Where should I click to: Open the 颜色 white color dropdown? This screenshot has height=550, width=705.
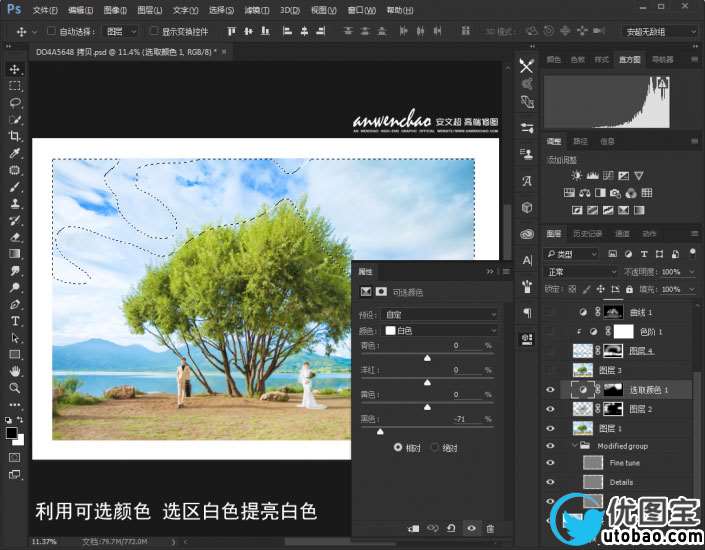click(x=440, y=330)
